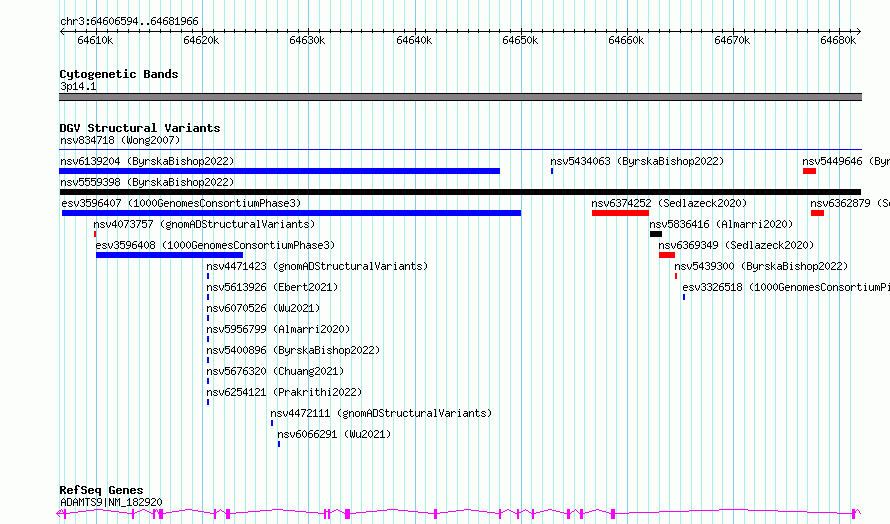This screenshot has height=524, width=890.
Task: Open variant nsv5434063 (ByrskaBishop2022) label
Action: [x=637, y=161]
